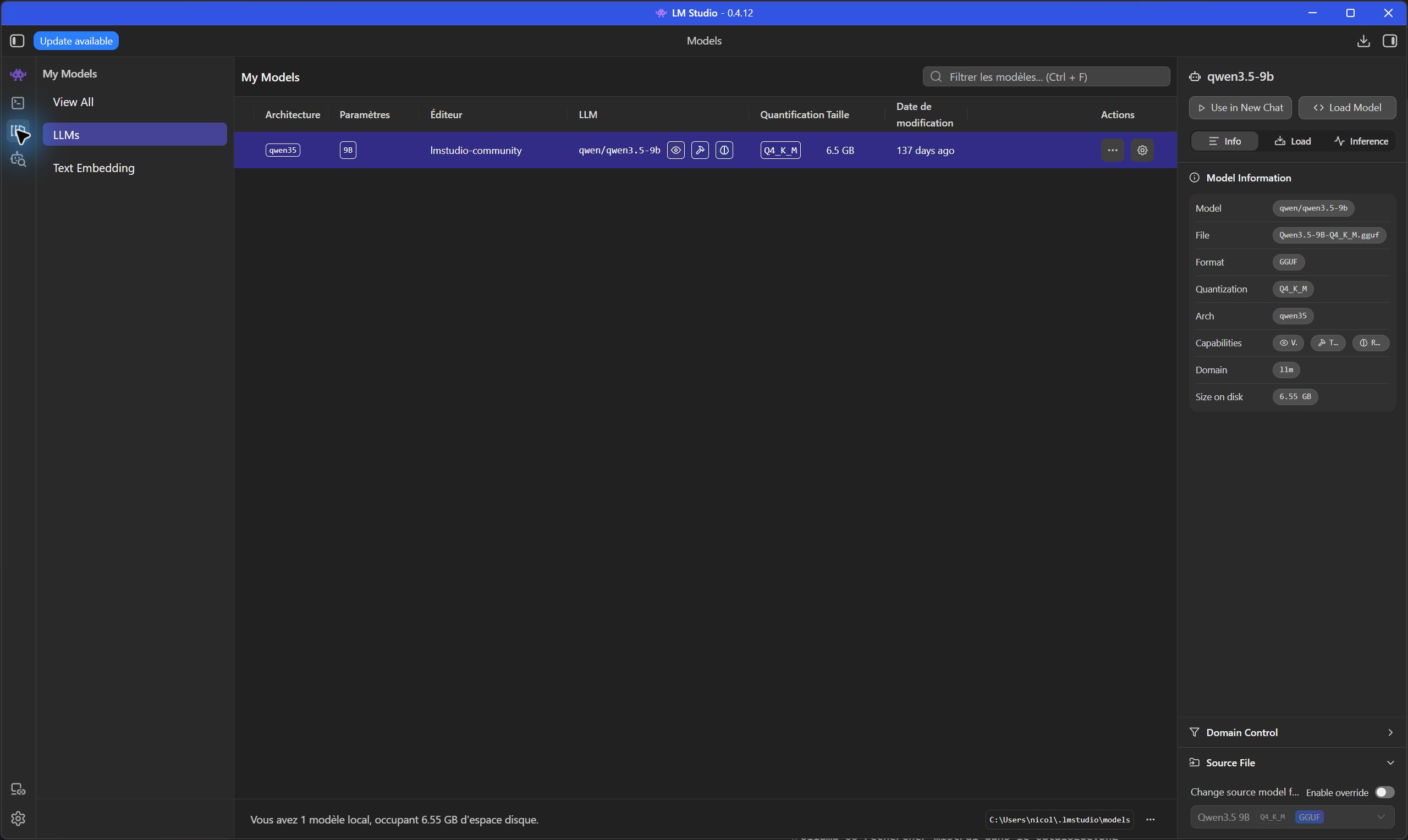The image size is (1408, 840).
Task: Switch to the Info tab
Action: 1225,141
